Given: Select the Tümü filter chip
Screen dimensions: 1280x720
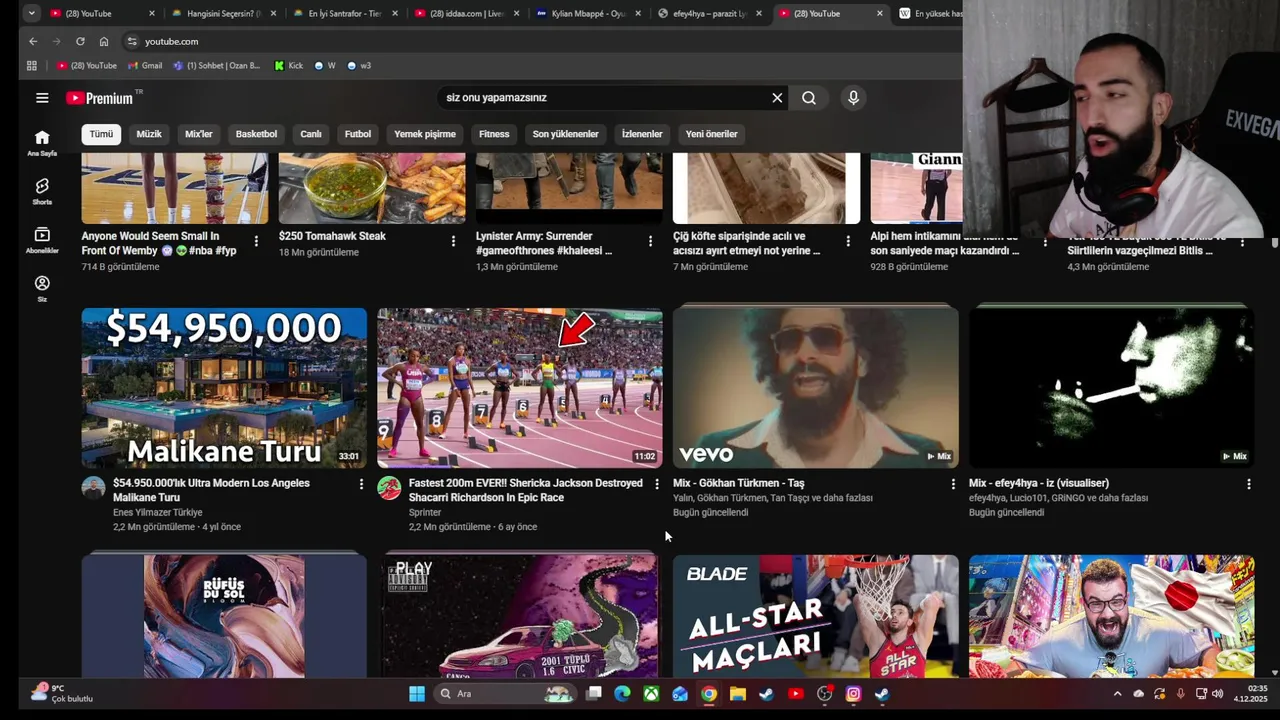Looking at the screenshot, I should [x=101, y=134].
